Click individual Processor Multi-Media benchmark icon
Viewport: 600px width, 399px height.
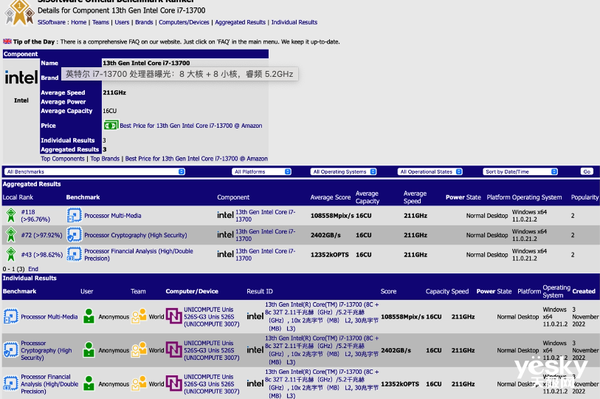tap(11, 317)
